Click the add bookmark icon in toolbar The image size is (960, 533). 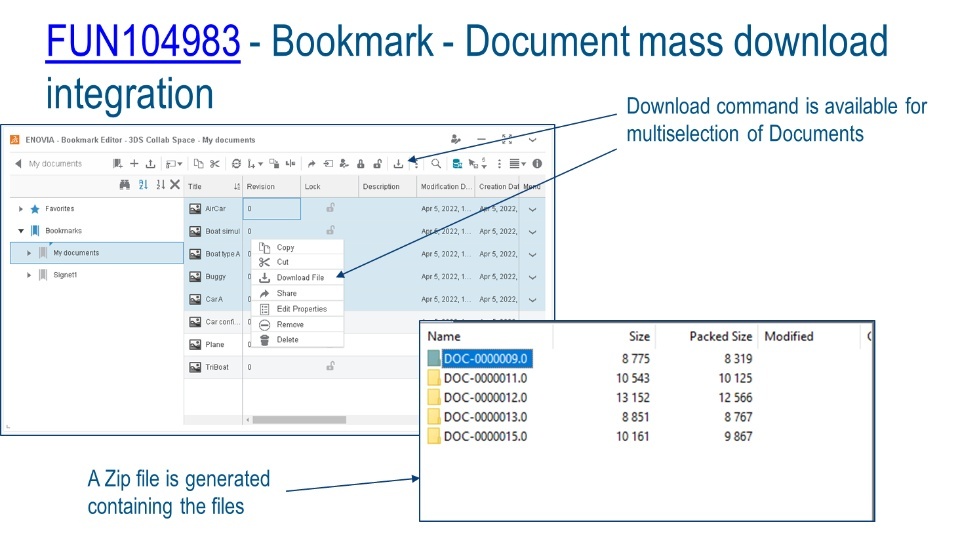point(118,163)
